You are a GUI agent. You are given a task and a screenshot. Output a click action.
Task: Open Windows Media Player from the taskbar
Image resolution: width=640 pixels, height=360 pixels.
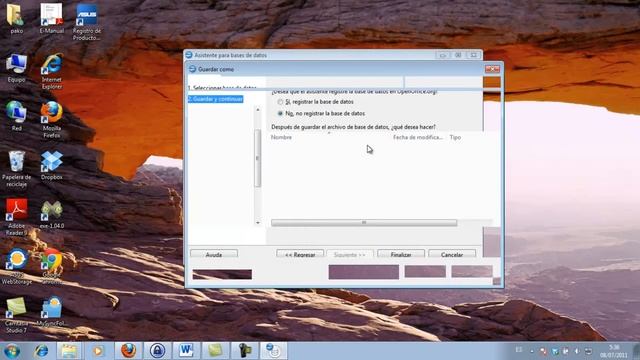point(98,351)
